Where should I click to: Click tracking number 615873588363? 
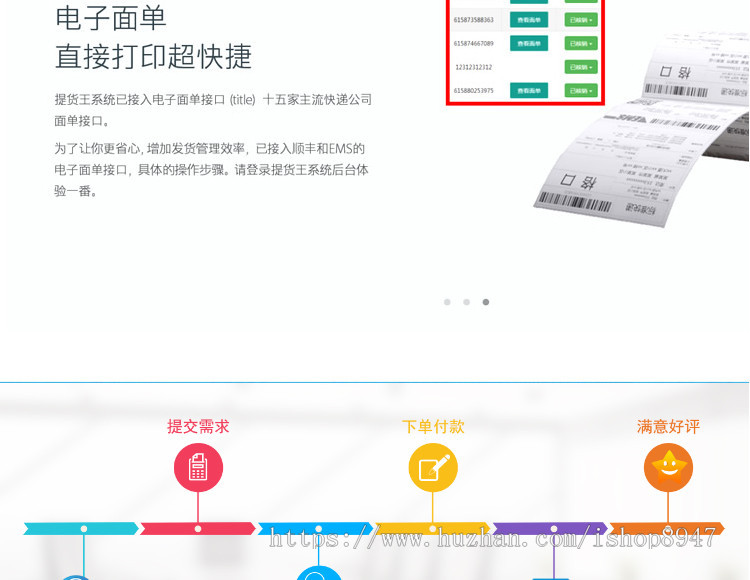pyautogui.click(x=474, y=20)
